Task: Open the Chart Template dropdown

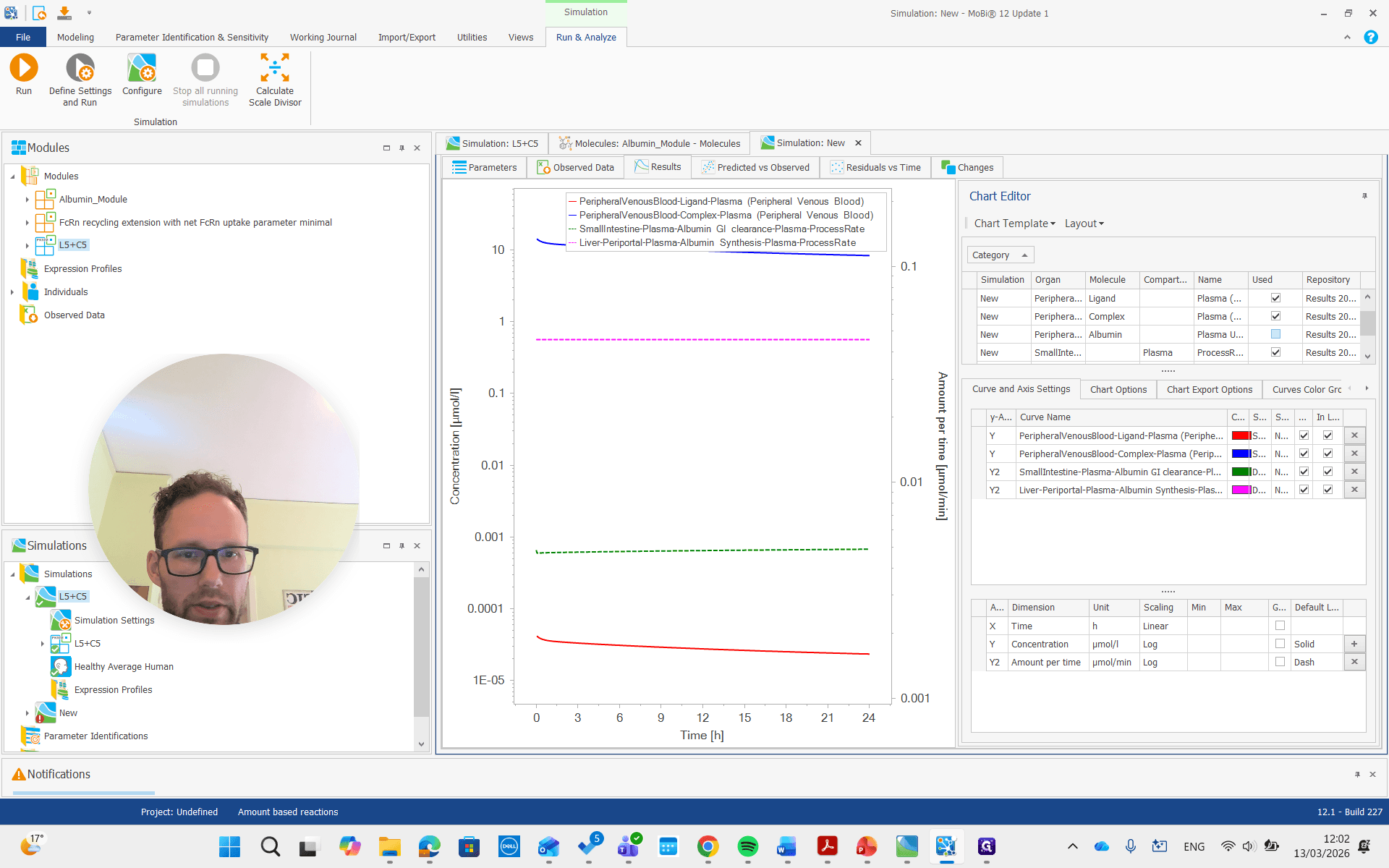Action: coord(1014,224)
